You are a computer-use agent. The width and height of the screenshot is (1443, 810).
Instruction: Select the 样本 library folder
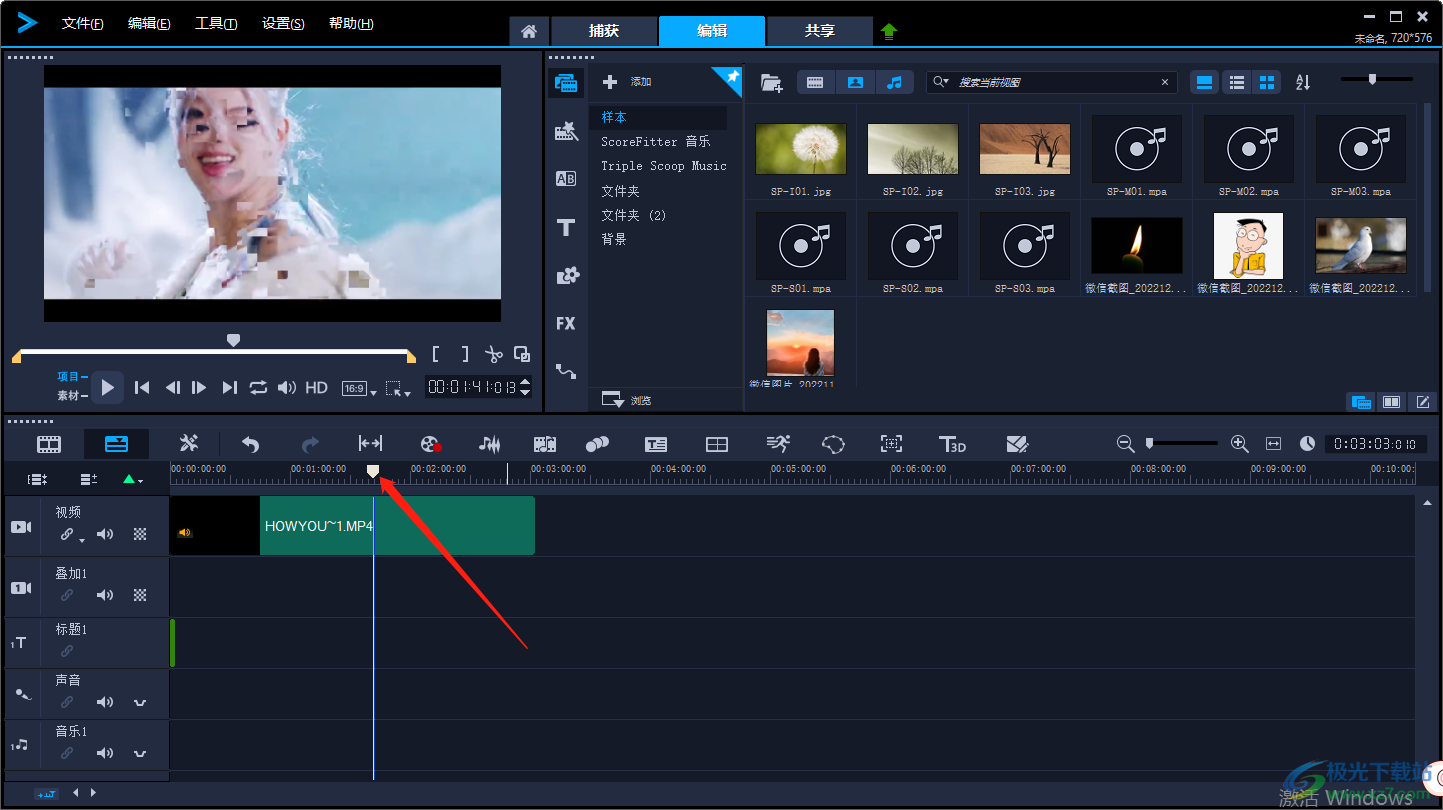pos(658,118)
